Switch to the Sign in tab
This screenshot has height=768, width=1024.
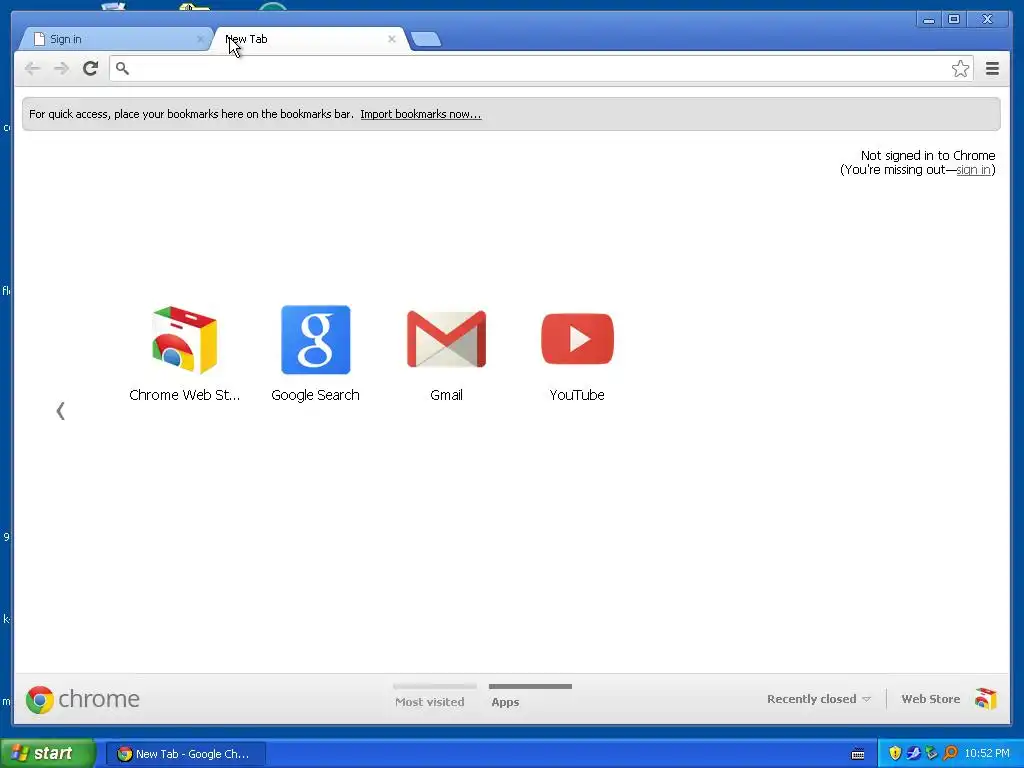(114, 39)
